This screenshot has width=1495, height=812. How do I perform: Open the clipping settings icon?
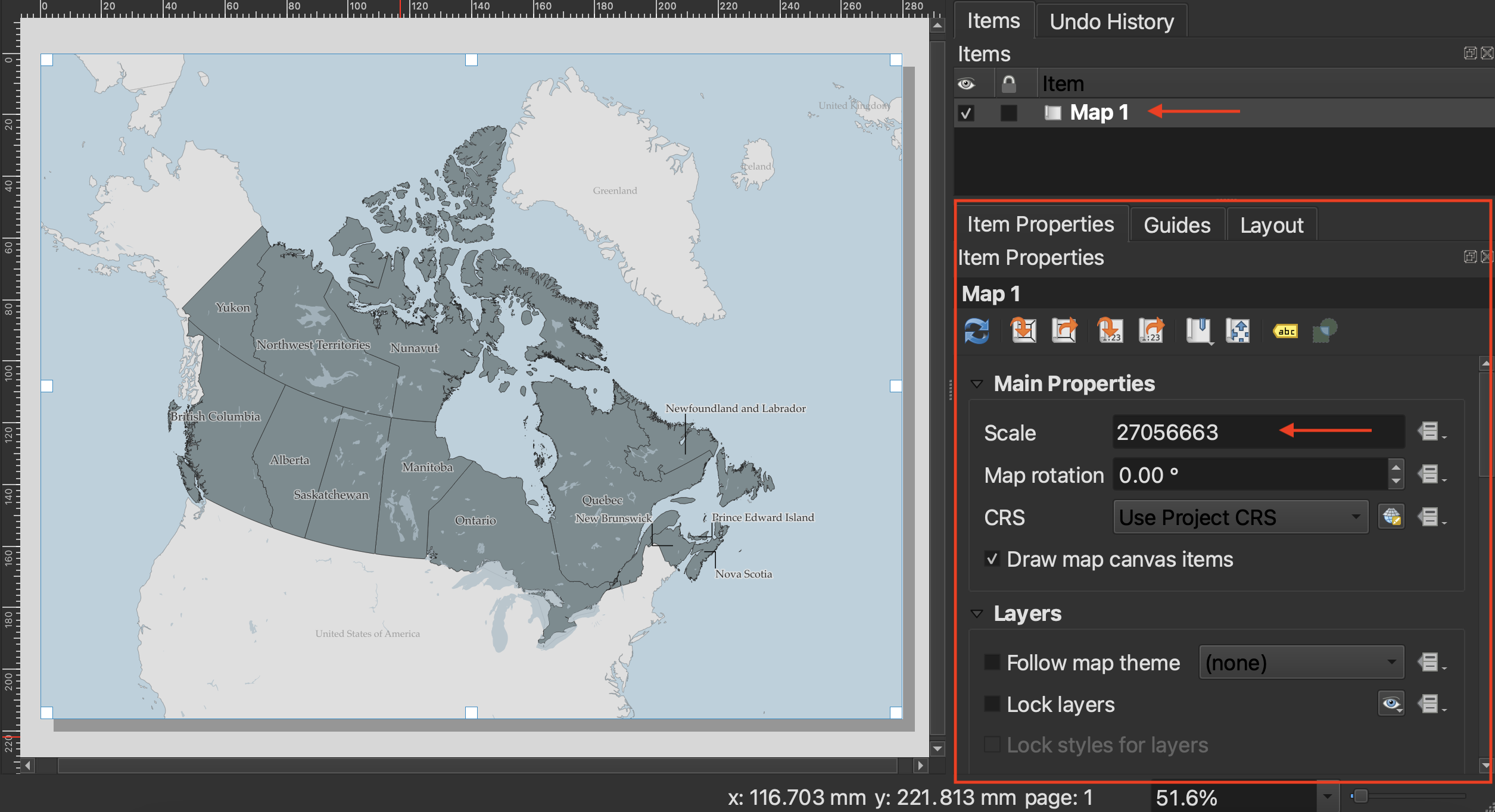[x=1325, y=330]
